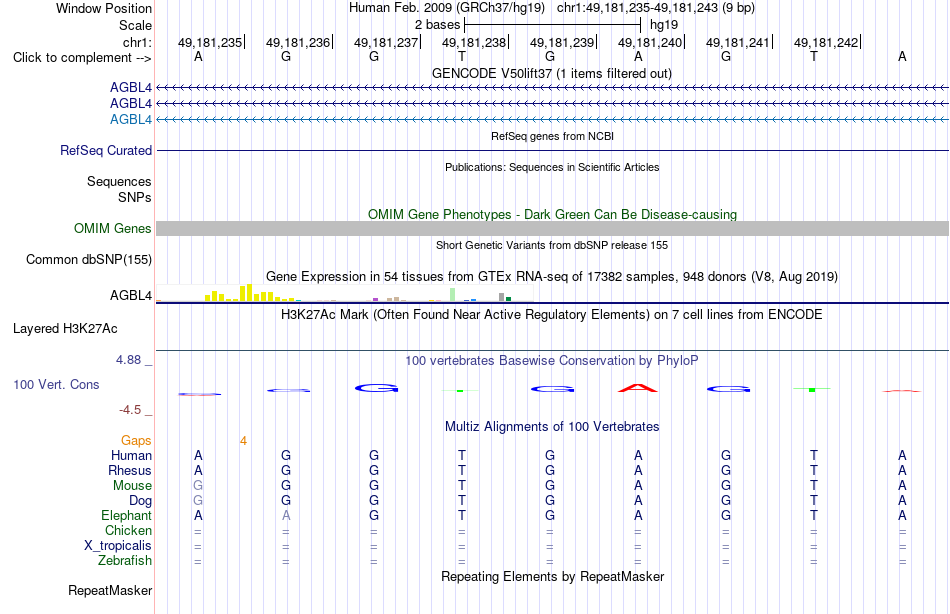Click the Gaps row label

136,441
